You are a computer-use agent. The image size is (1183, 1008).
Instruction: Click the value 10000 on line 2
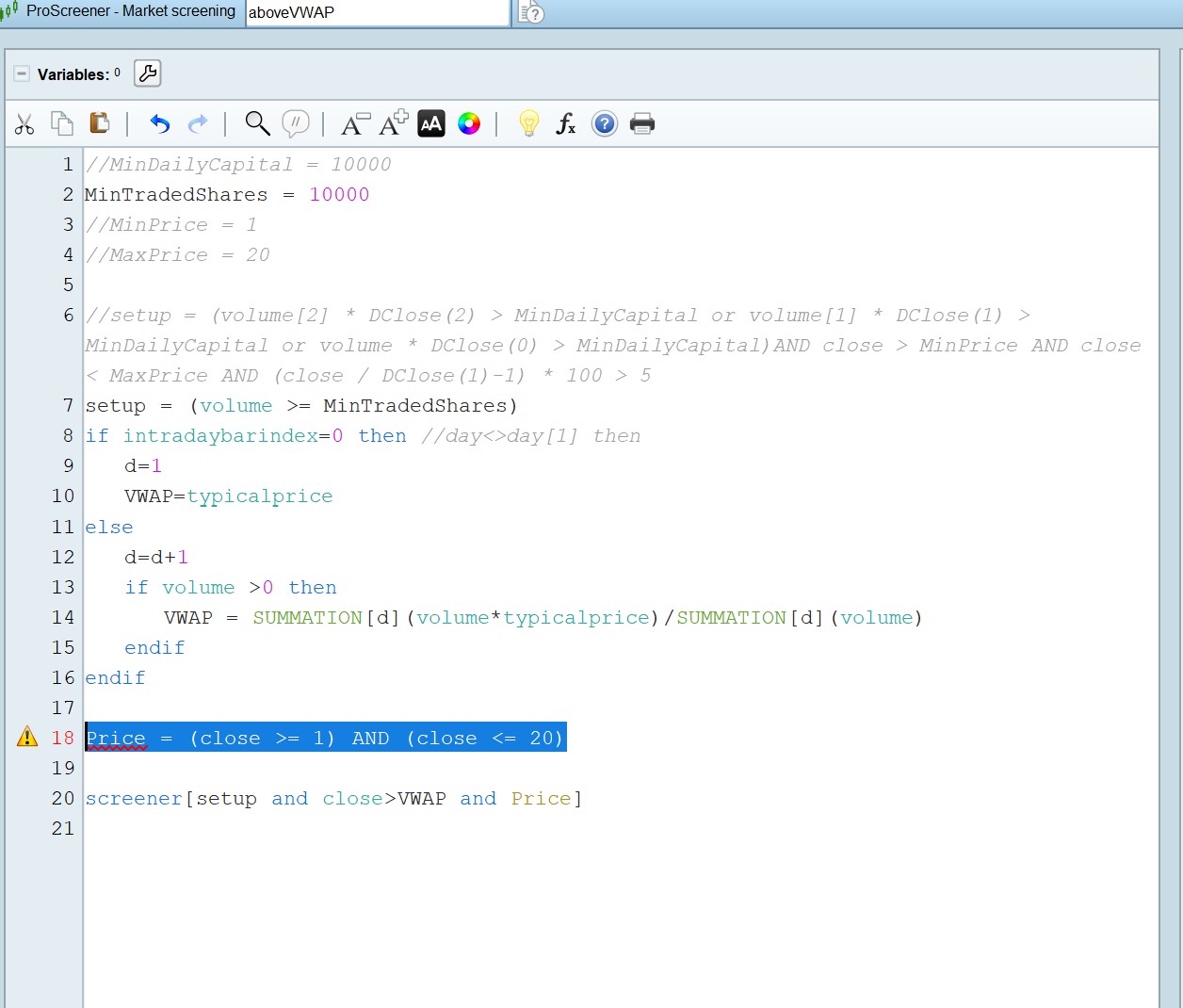click(x=339, y=194)
